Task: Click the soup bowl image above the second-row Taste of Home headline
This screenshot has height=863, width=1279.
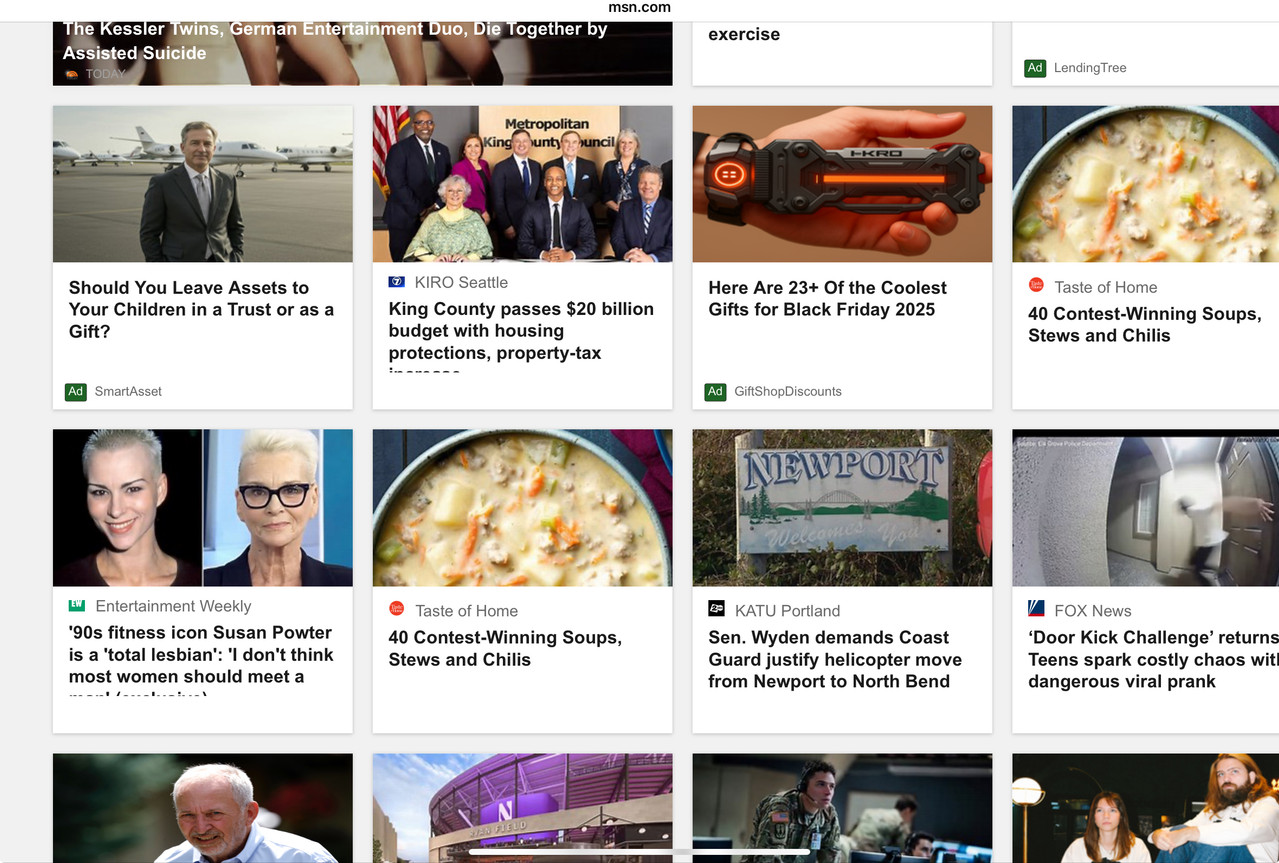Action: pos(523,508)
